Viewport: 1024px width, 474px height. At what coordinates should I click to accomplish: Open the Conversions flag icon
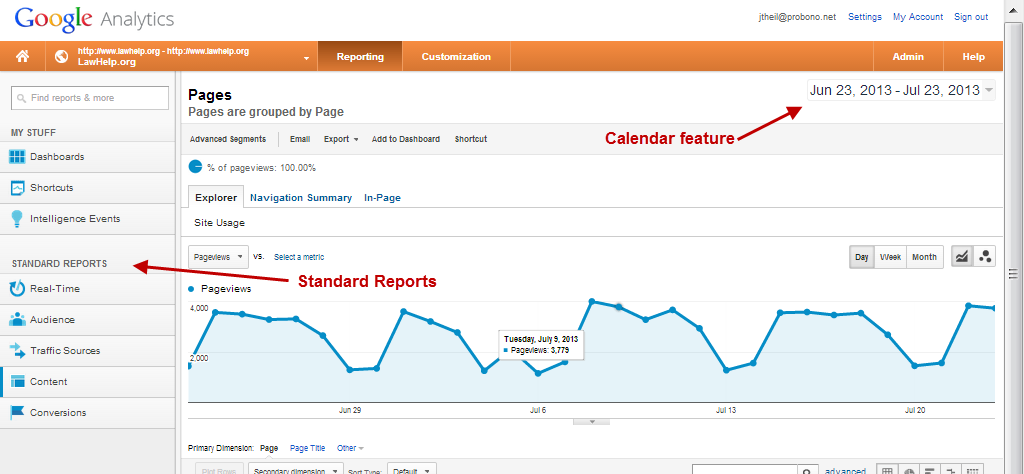coord(18,413)
